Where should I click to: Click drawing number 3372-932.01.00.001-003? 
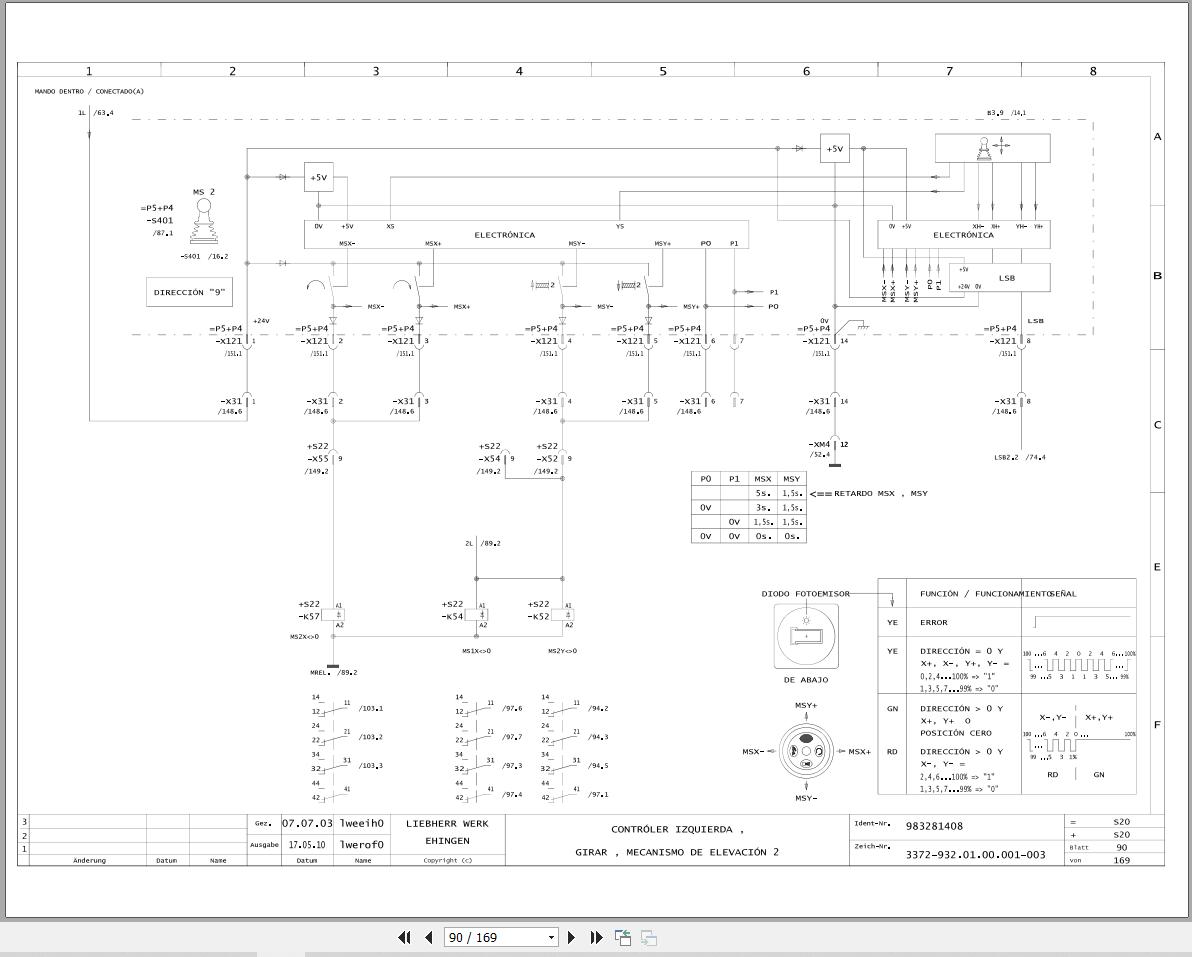coord(975,855)
